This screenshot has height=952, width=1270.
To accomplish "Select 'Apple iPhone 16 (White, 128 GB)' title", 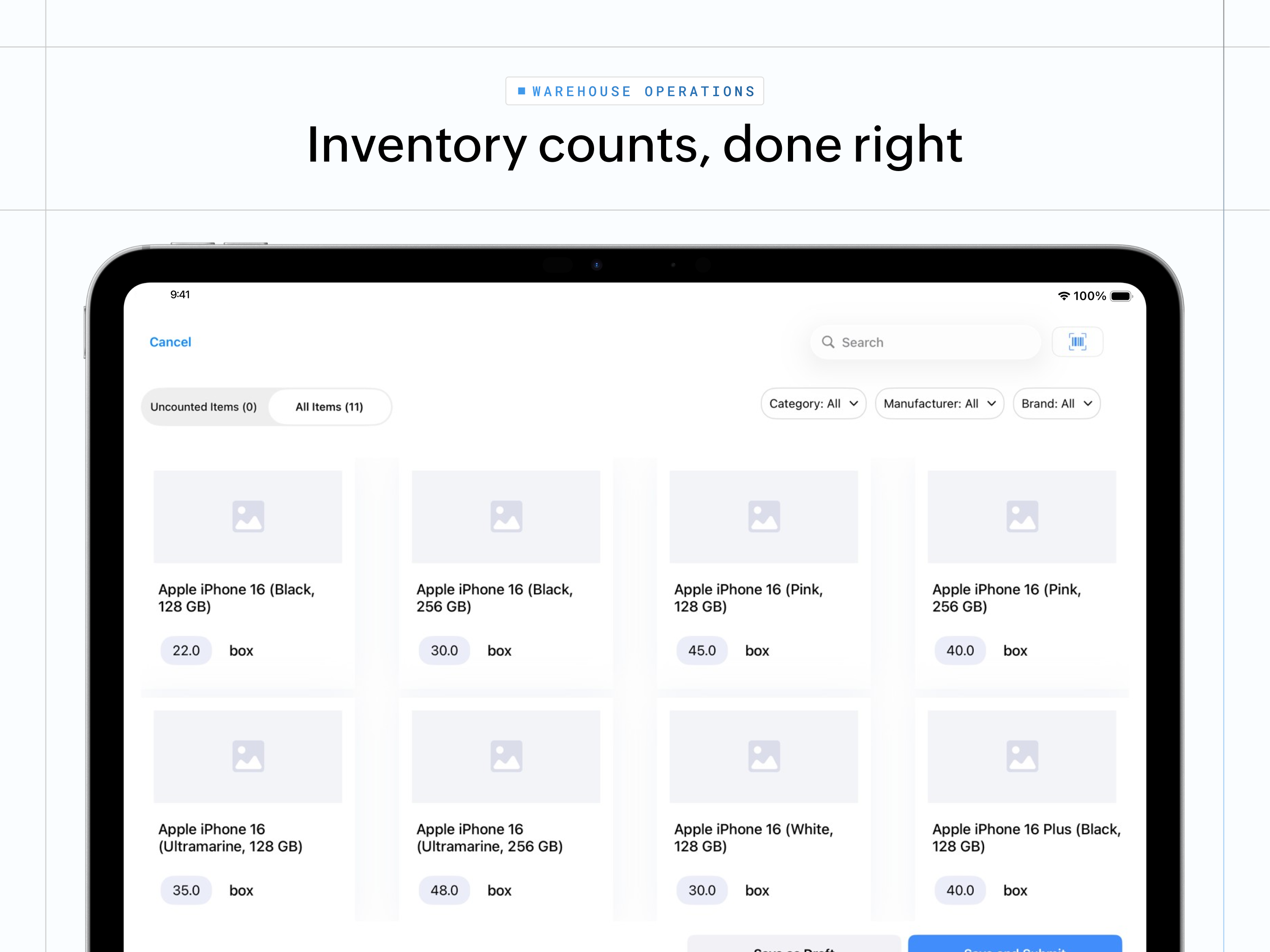I will [754, 838].
